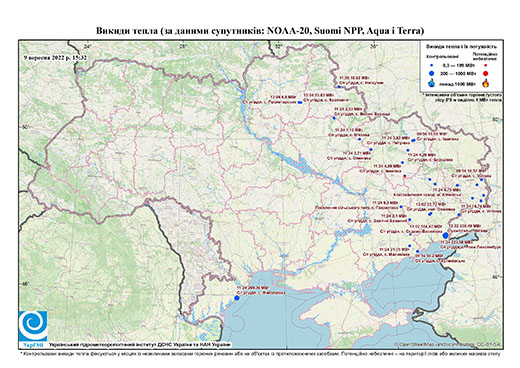Click the orange flame icon in the legend
The height and width of the screenshot is (368, 520).
(x=485, y=83)
